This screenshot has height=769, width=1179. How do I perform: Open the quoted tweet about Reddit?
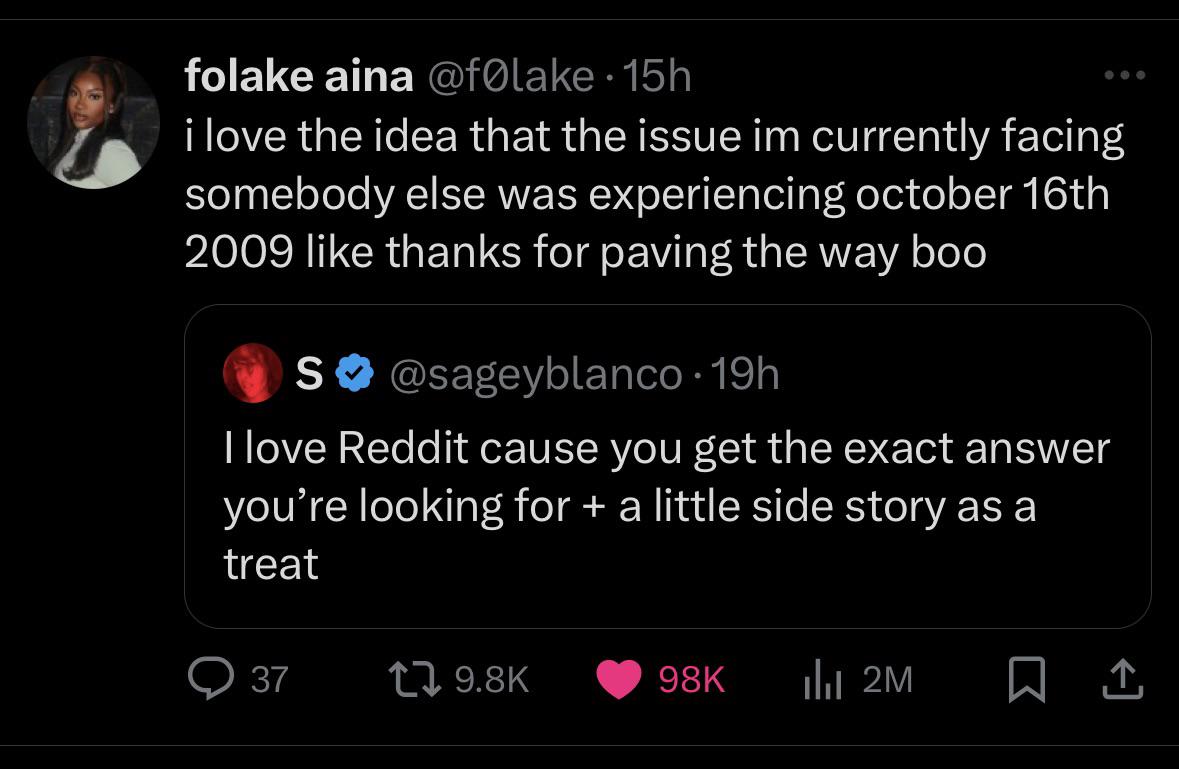pos(666,506)
